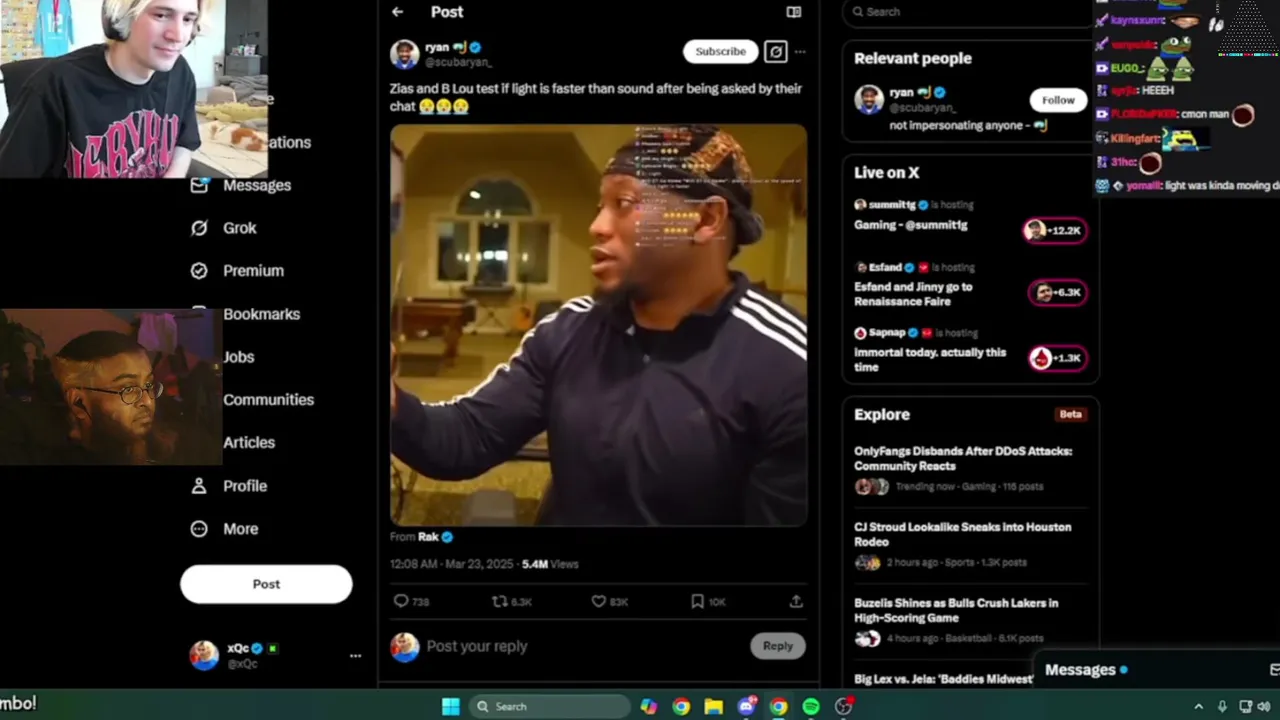The height and width of the screenshot is (720, 1280).
Task: Follow ryan in Relevant people
Action: pos(1058,100)
